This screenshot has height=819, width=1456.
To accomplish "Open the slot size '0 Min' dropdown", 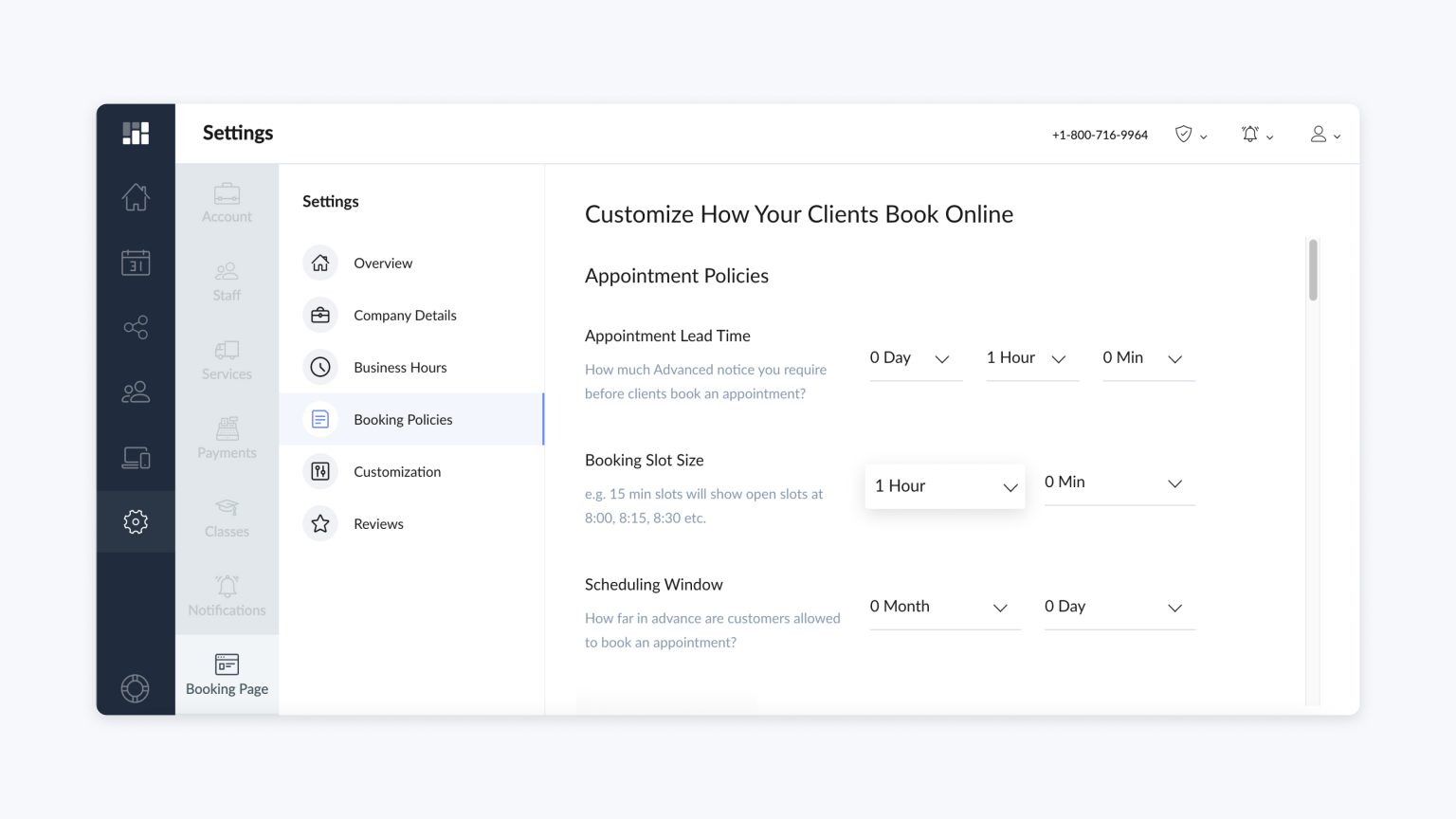I will point(1119,482).
